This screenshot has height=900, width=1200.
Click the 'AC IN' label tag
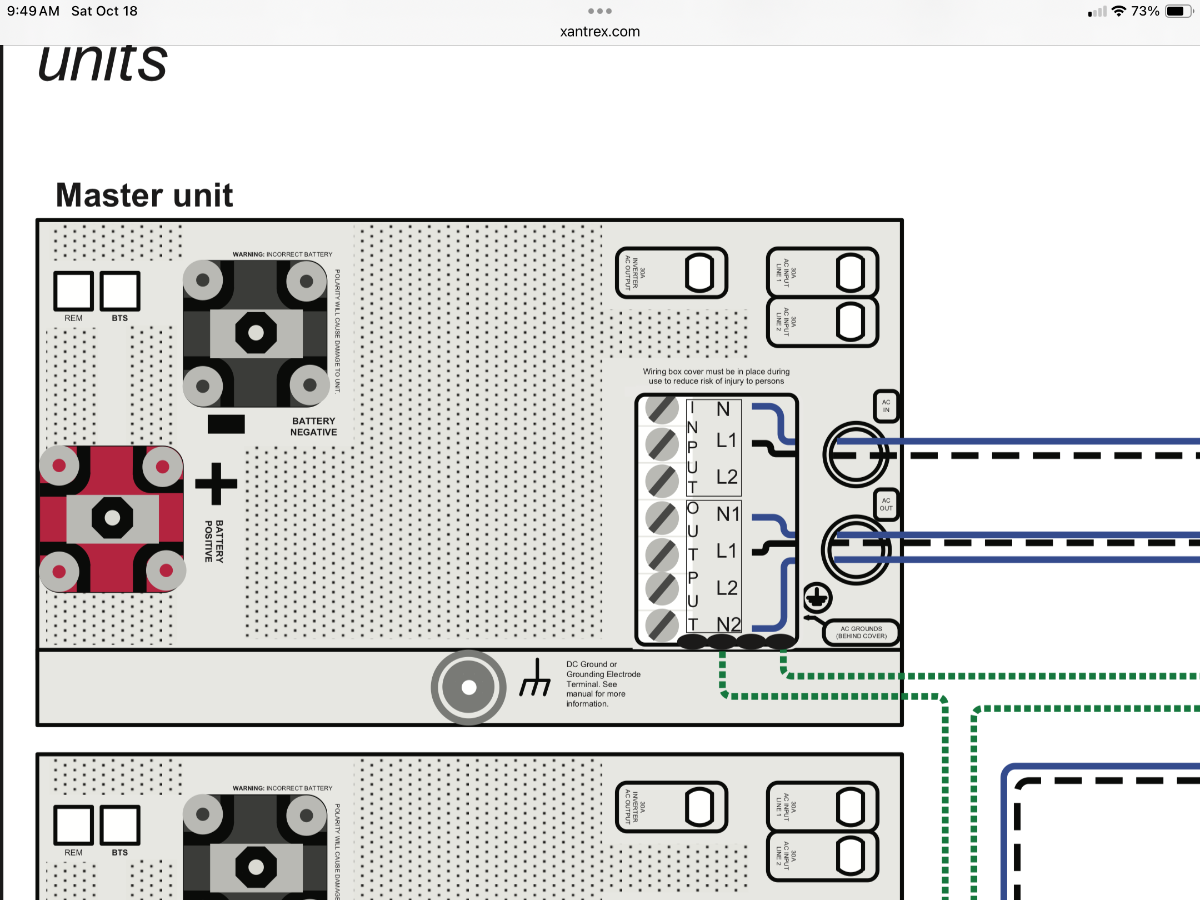pyautogui.click(x=886, y=405)
